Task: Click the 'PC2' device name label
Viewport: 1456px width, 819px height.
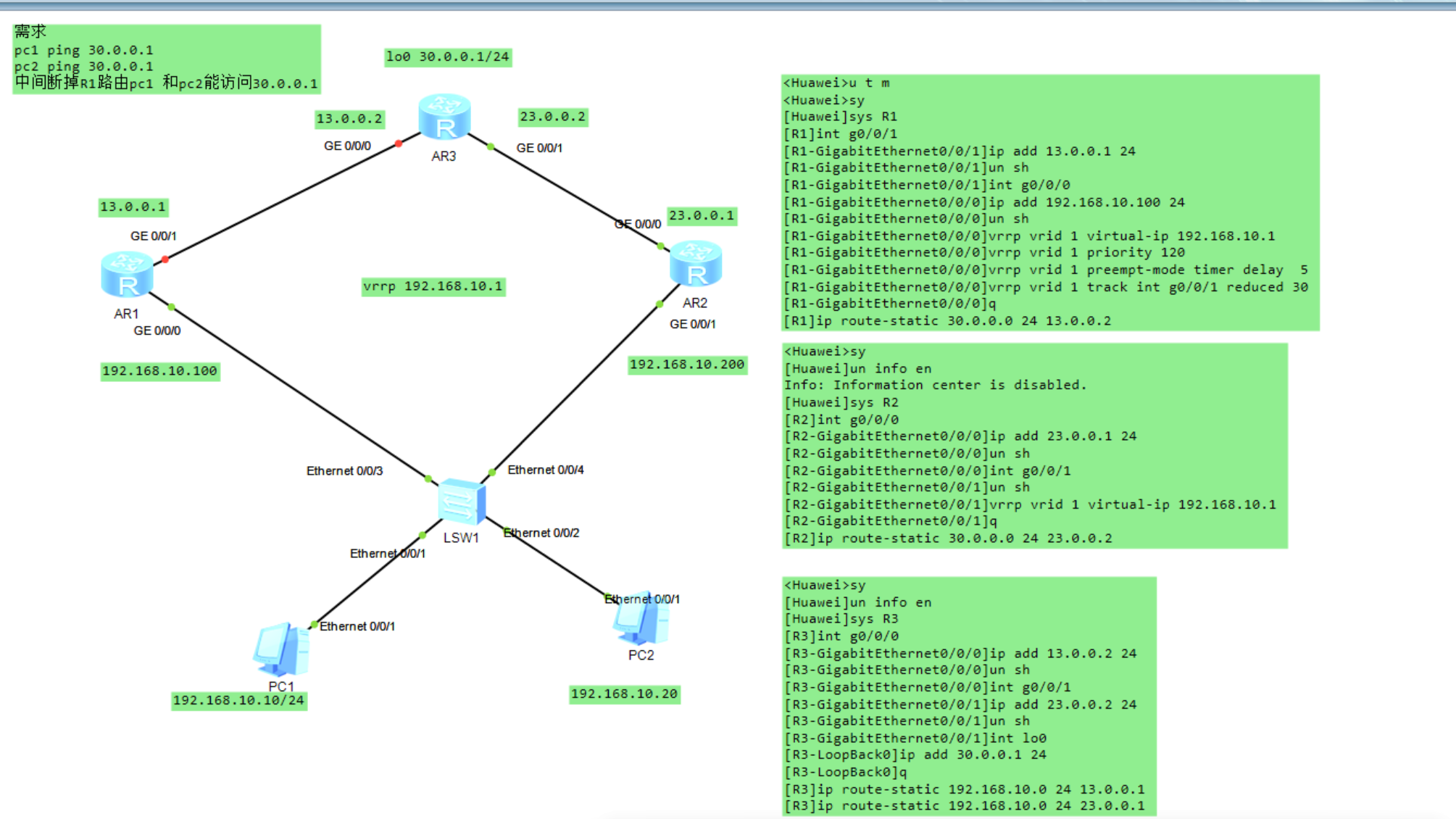Action: (641, 655)
